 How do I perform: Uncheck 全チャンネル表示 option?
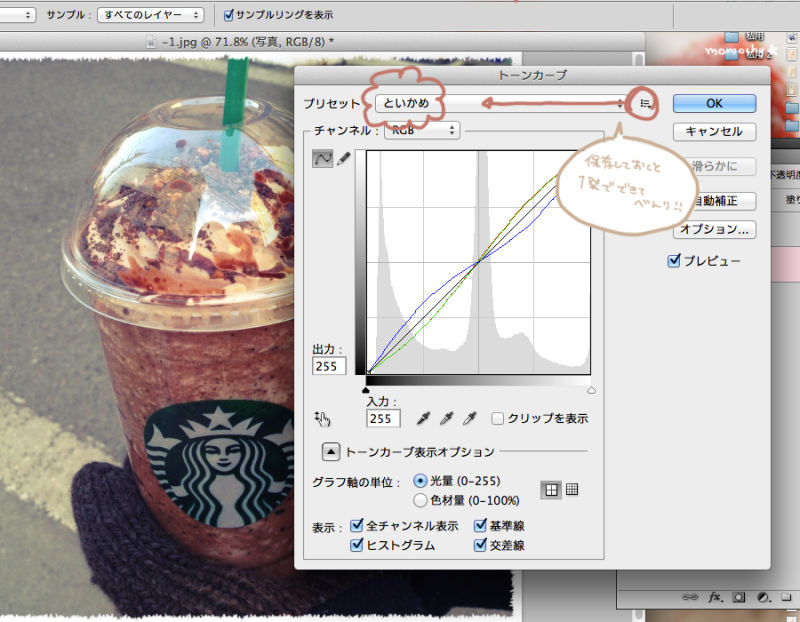(357, 525)
